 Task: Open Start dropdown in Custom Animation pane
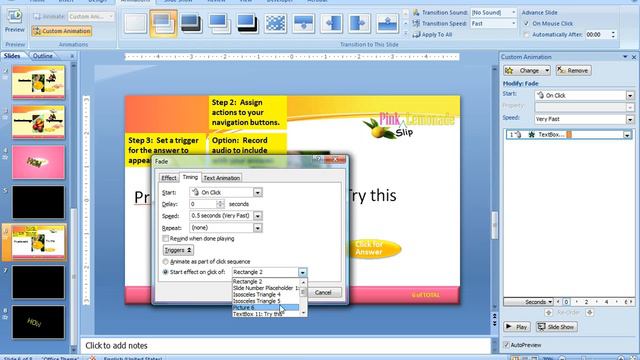630,96
